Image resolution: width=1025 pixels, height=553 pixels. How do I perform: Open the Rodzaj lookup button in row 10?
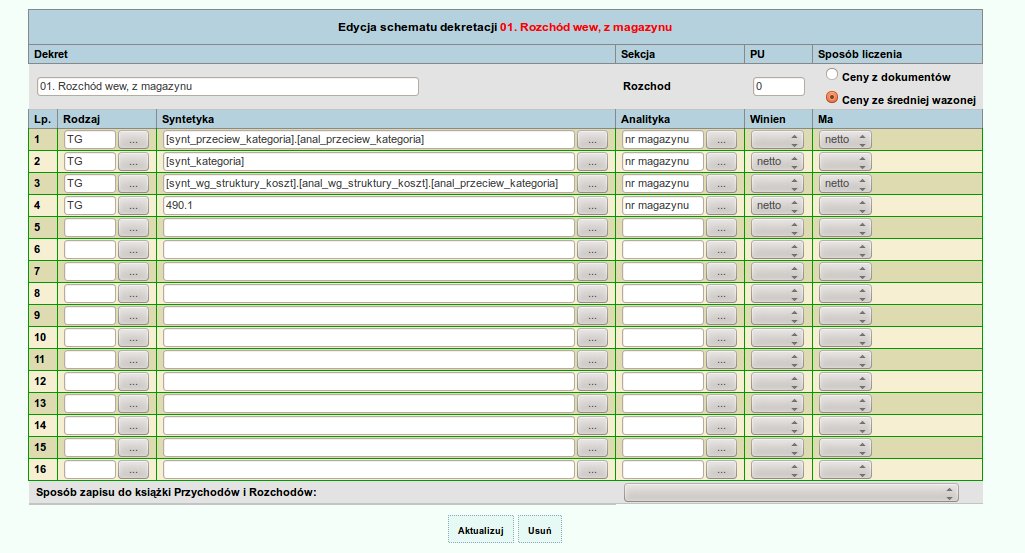[x=134, y=338]
